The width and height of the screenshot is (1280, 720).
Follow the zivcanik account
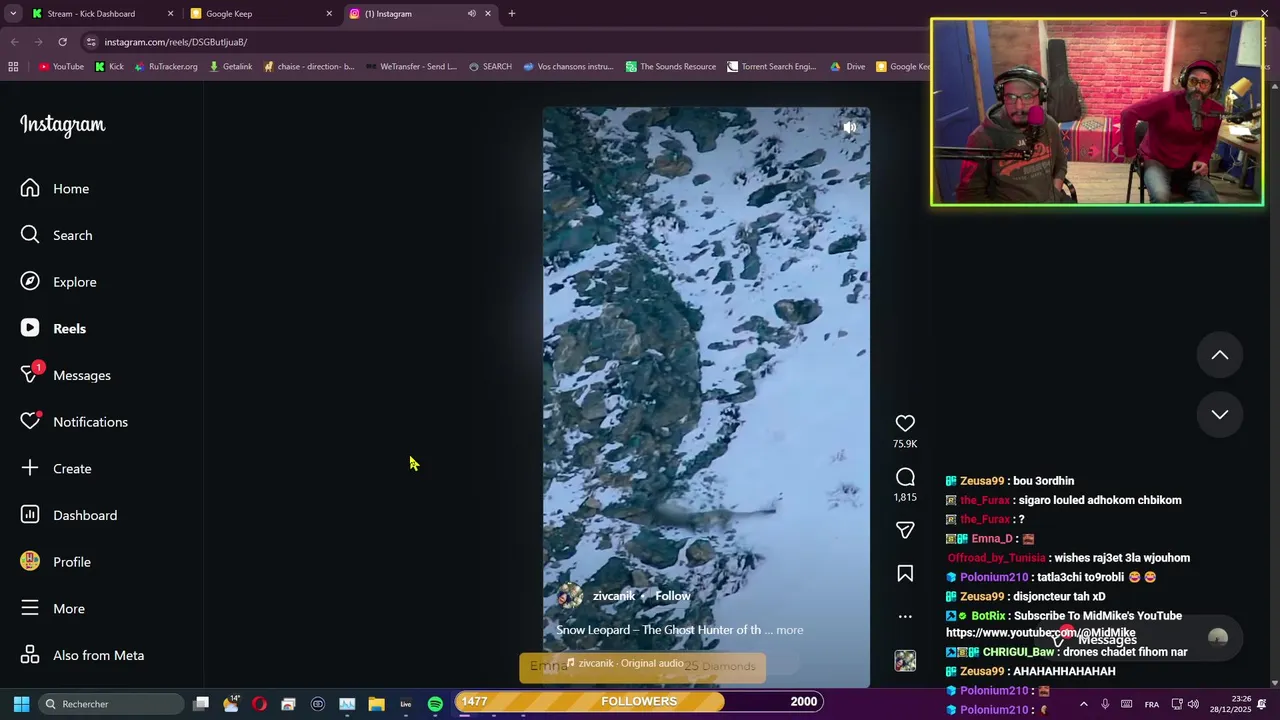point(673,596)
